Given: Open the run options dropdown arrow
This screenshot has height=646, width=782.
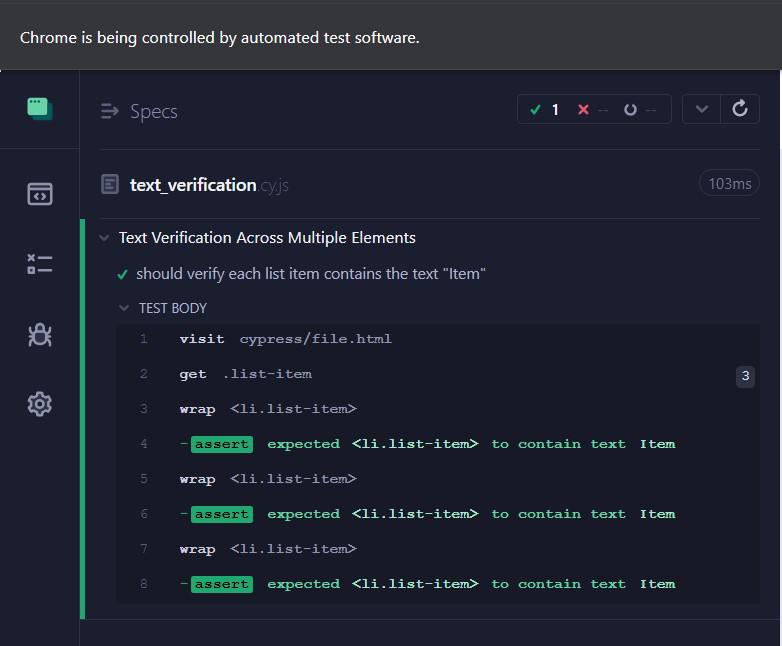Looking at the screenshot, I should (702, 109).
